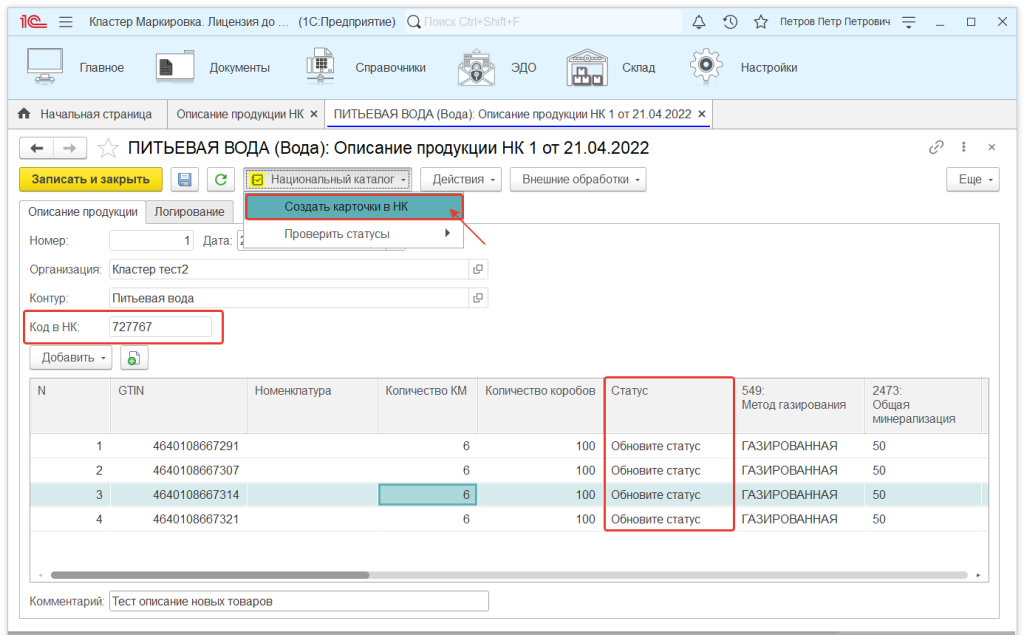Image resolution: width=1024 pixels, height=635 pixels.
Task: Close the Описание продукции НК list tab
Action: 314,114
